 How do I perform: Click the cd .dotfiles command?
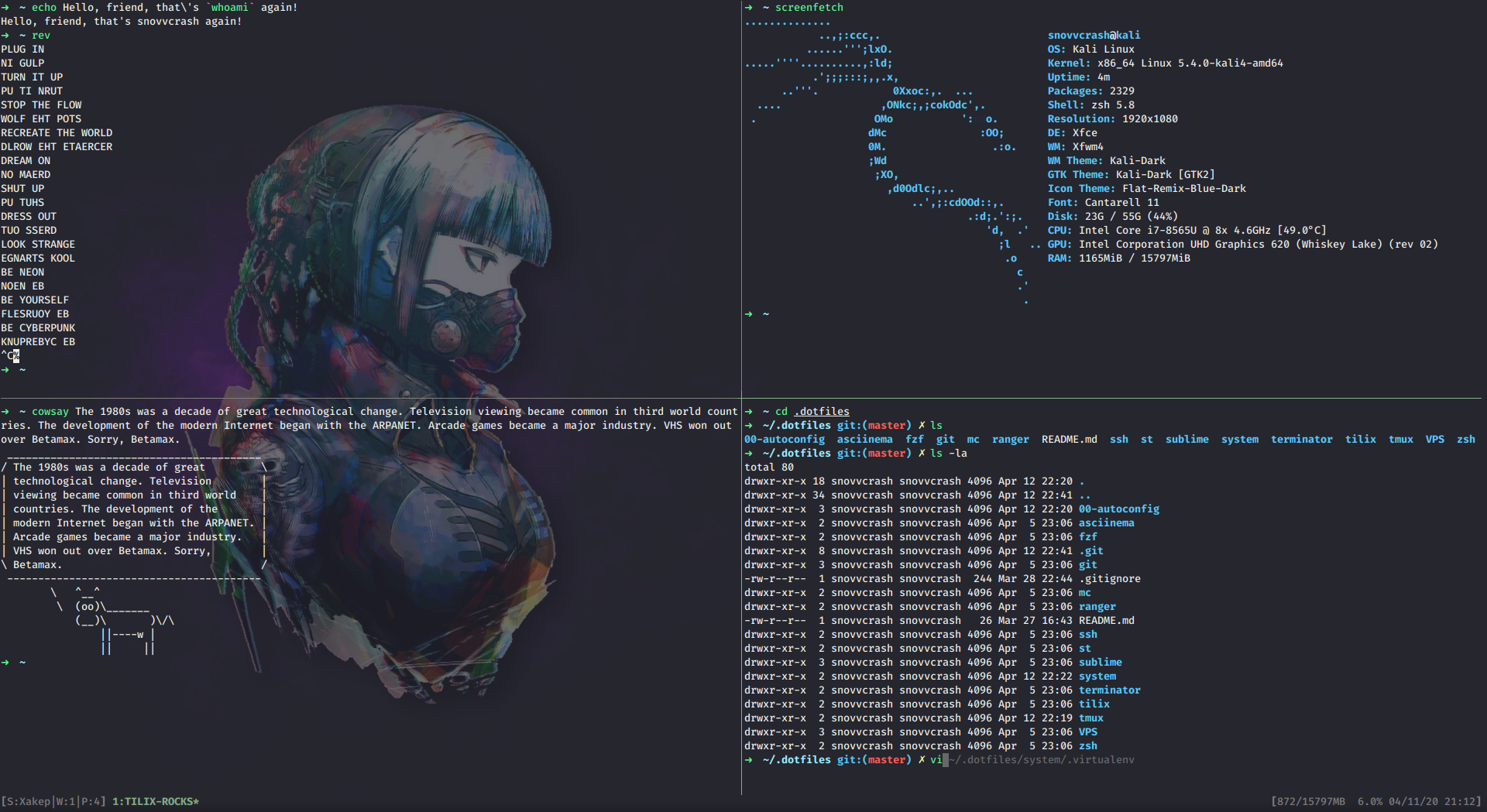coord(812,411)
